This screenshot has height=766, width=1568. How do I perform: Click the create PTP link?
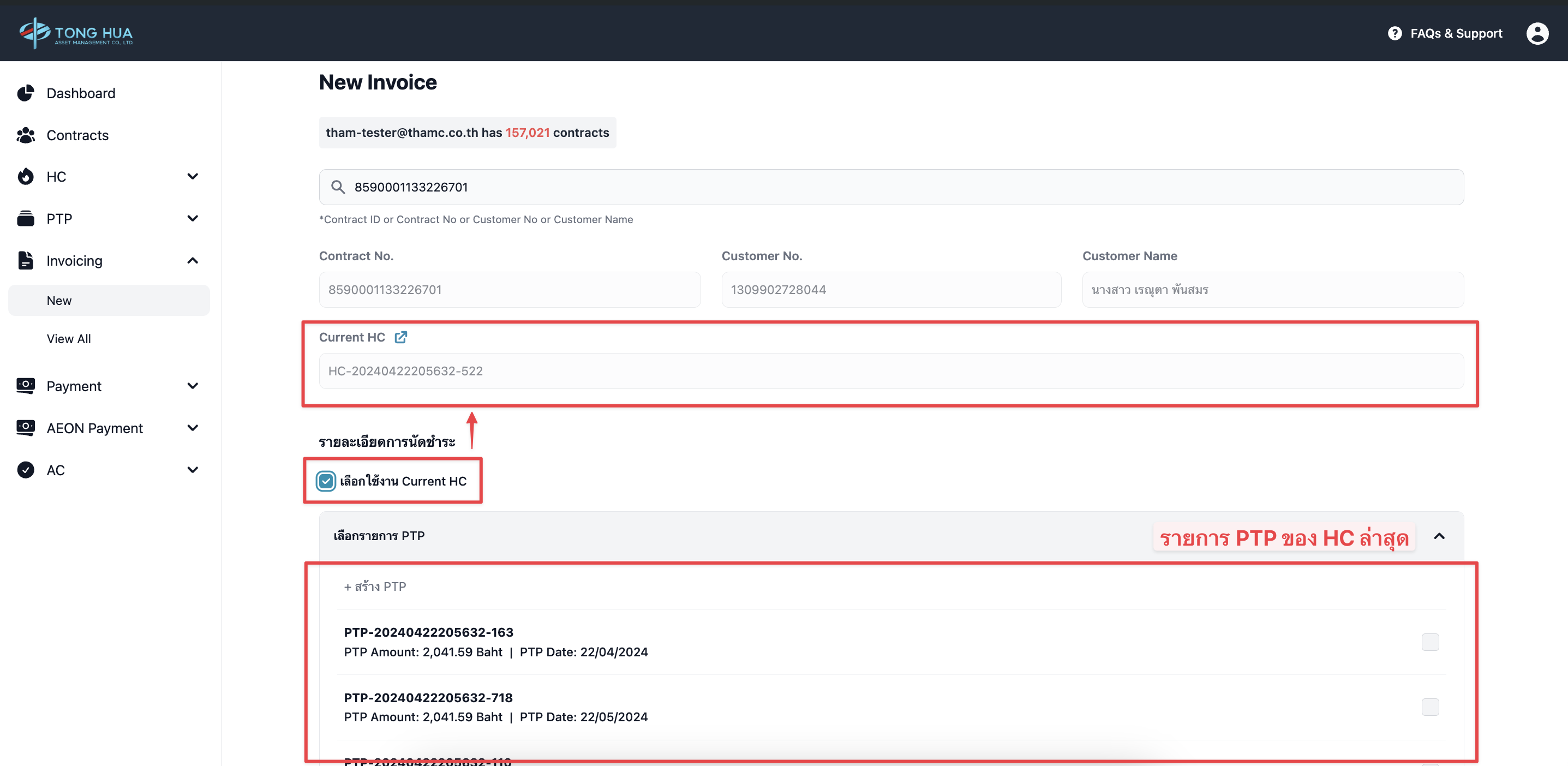pos(375,587)
